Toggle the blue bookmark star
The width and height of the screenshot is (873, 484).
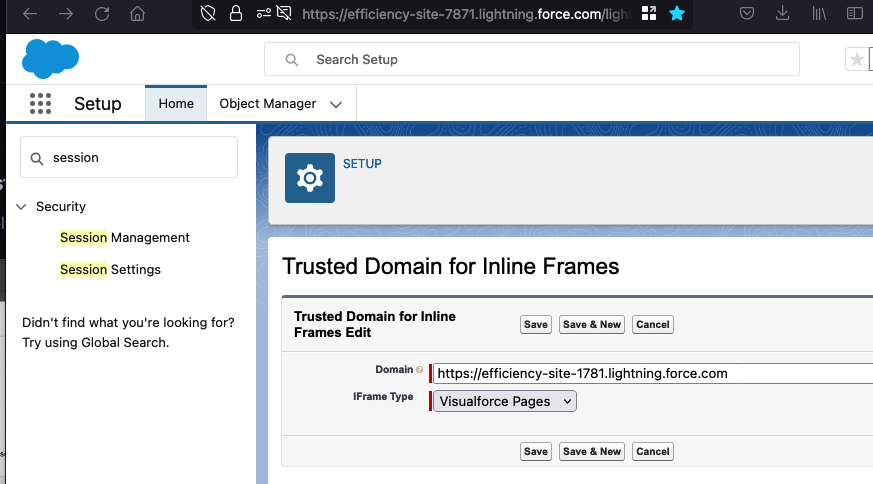677,13
